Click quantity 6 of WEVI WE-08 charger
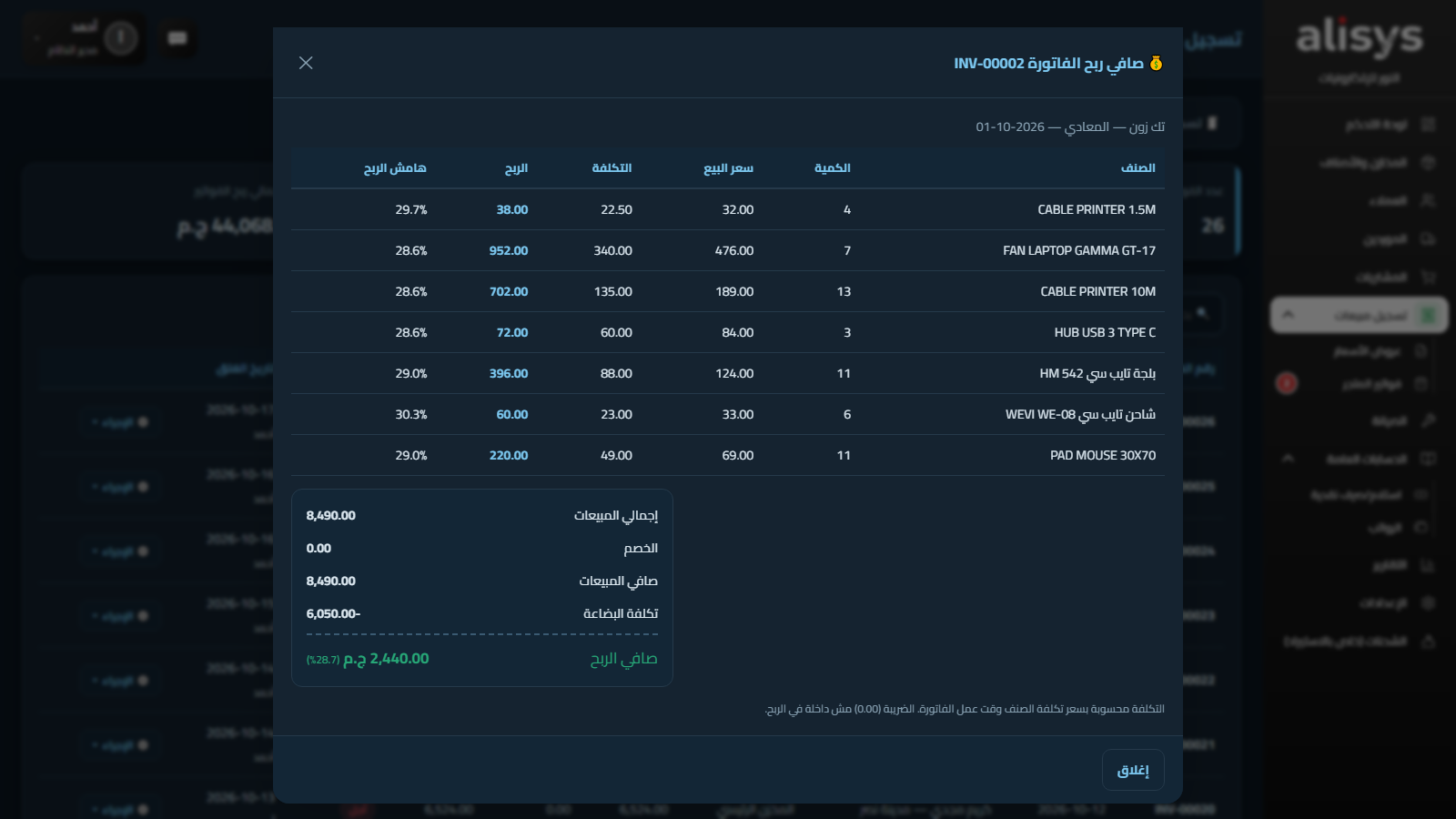1456x819 pixels. pyautogui.click(x=847, y=414)
